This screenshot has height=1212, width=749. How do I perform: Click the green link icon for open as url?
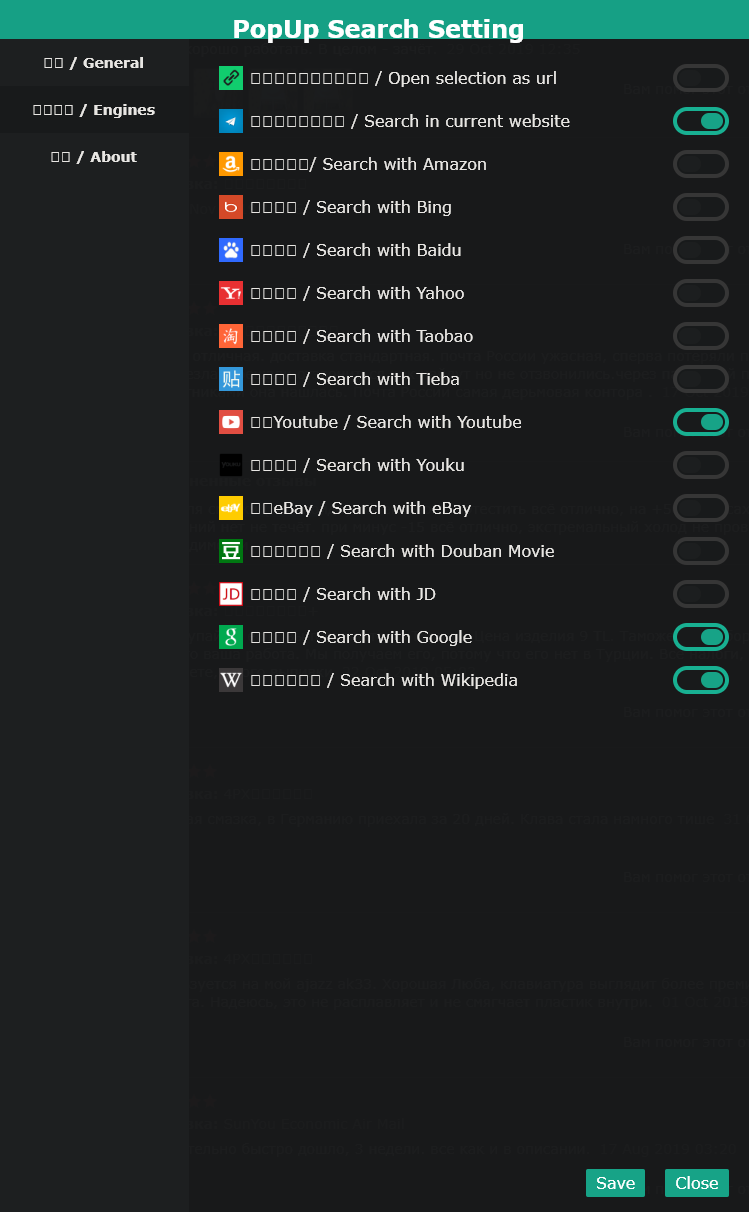(x=231, y=78)
